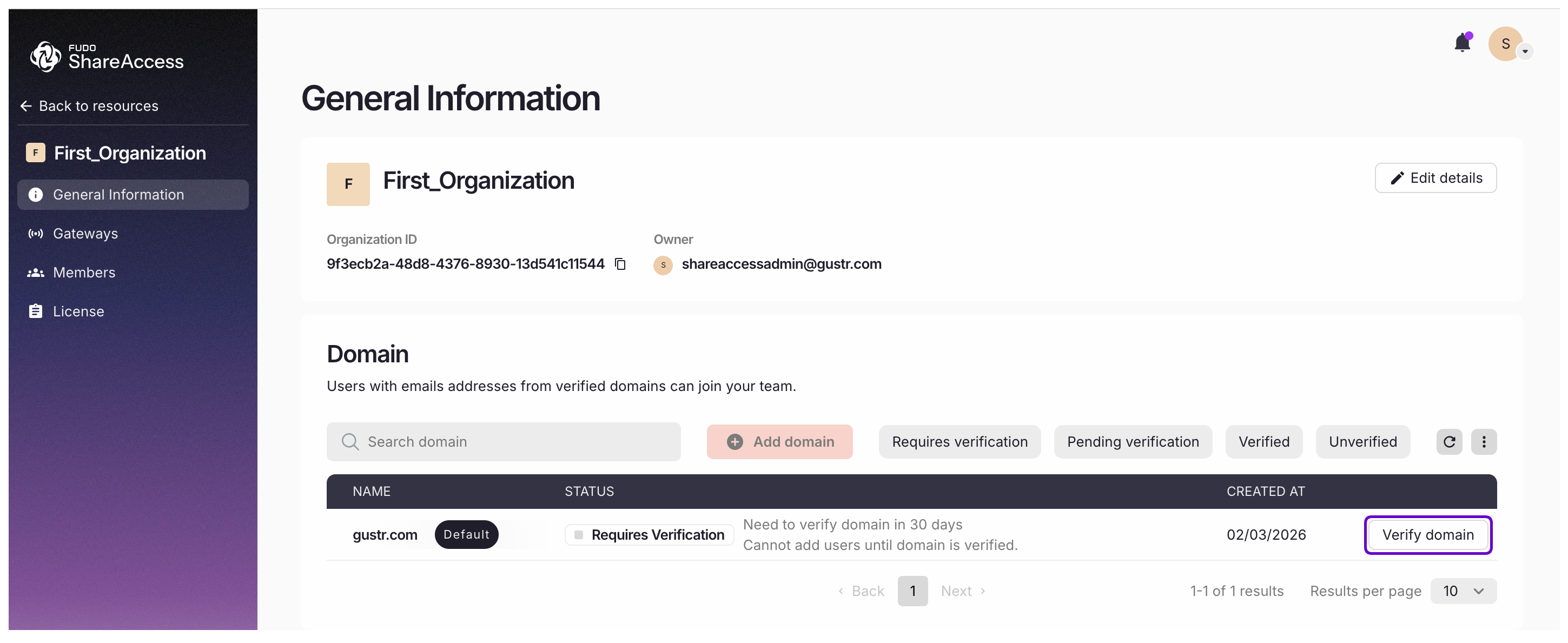
Task: Toggle the Unverified filter chip
Action: point(1362,442)
